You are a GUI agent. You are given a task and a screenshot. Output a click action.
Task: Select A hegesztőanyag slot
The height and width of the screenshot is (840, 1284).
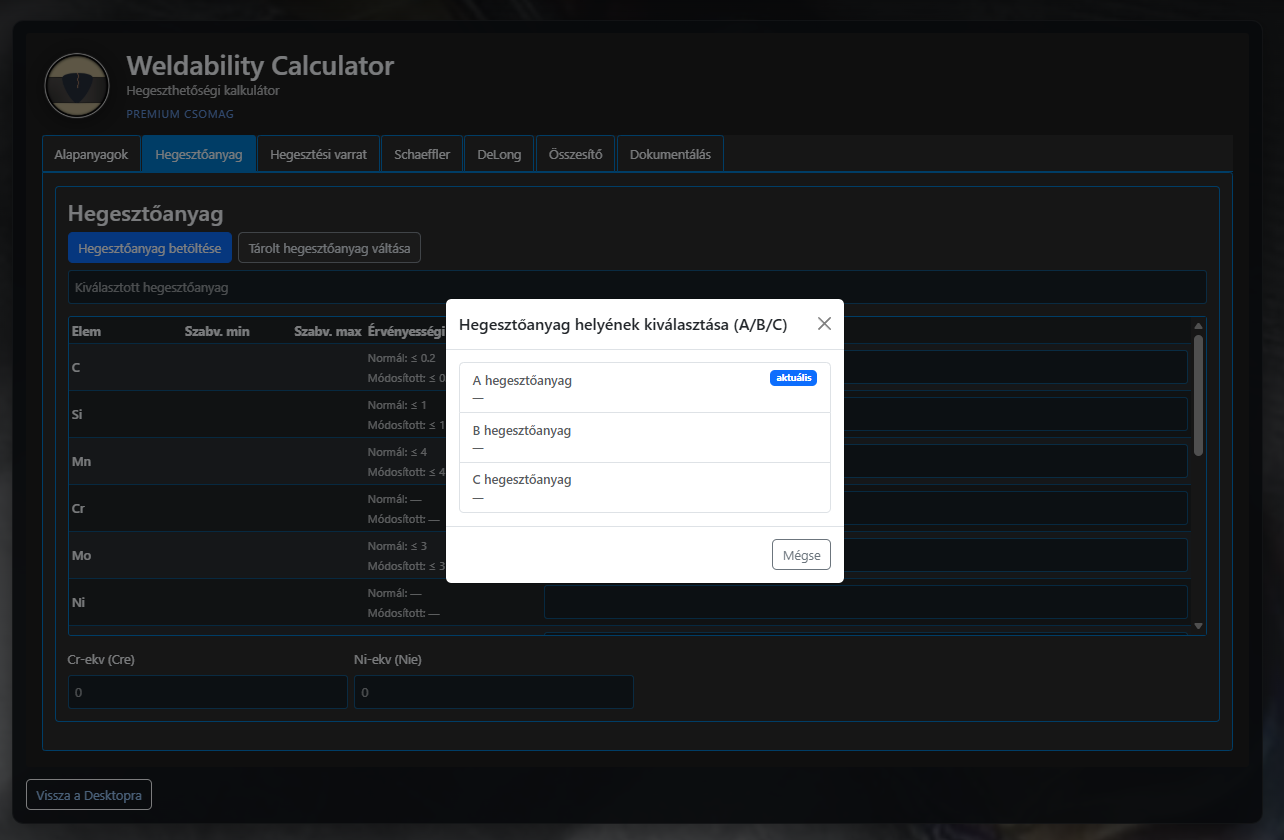click(645, 388)
